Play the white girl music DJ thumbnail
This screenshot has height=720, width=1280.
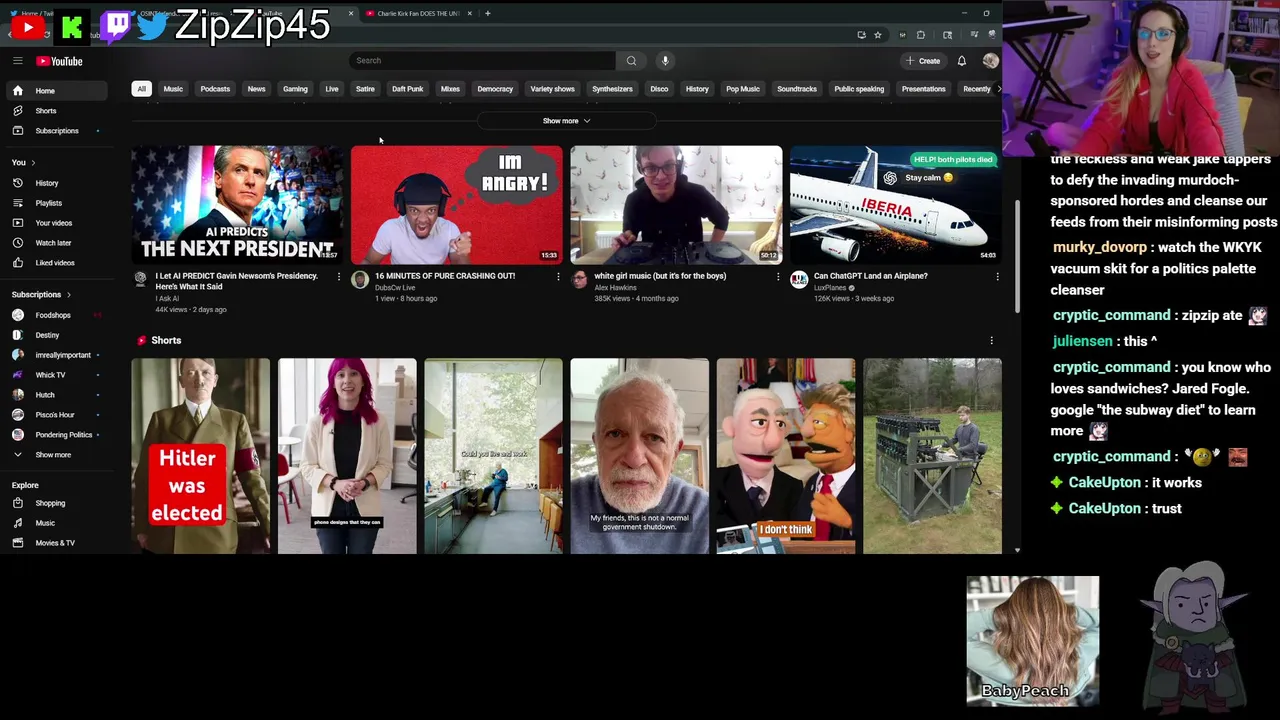click(x=676, y=204)
